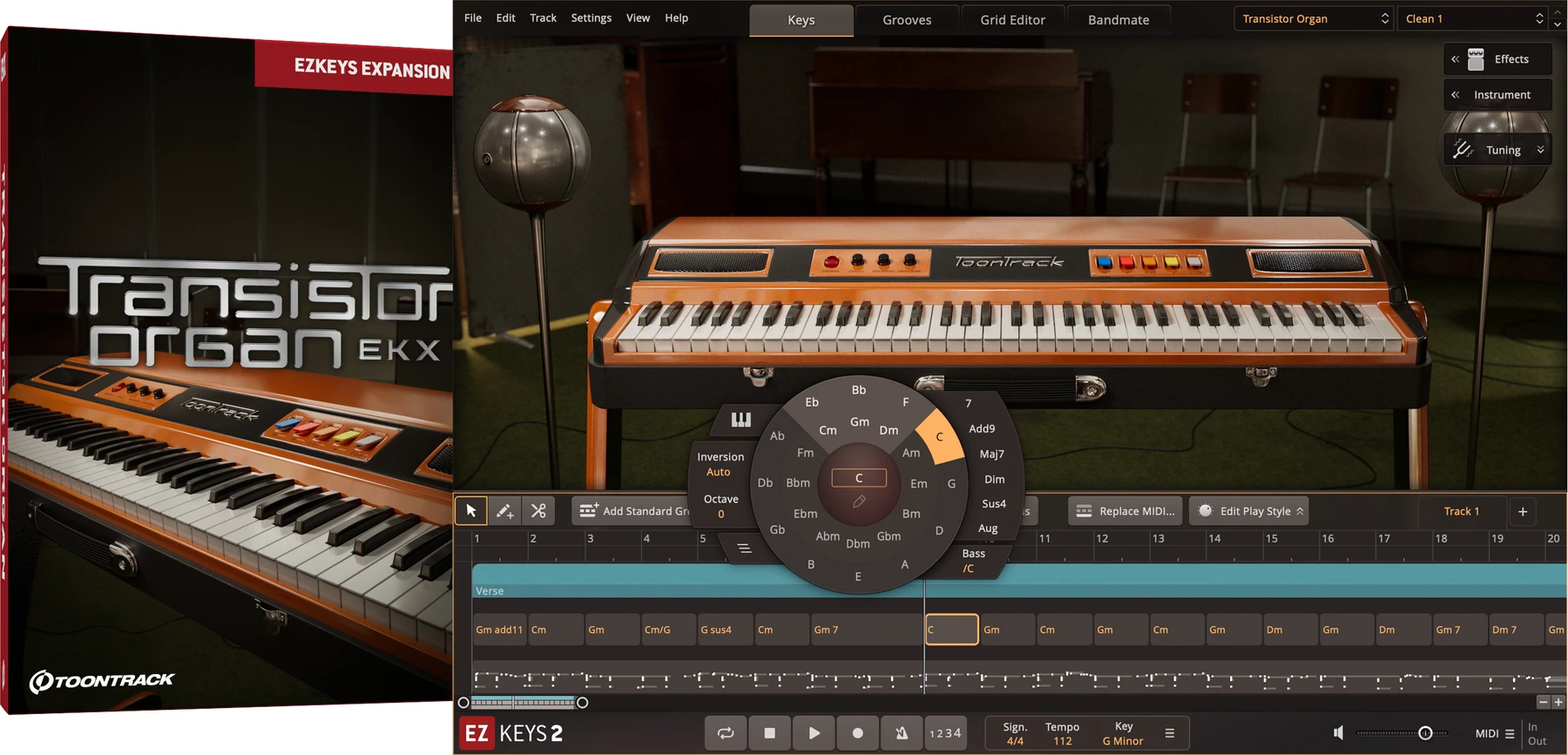The image size is (1568, 755).
Task: Stop playback
Action: click(x=769, y=733)
